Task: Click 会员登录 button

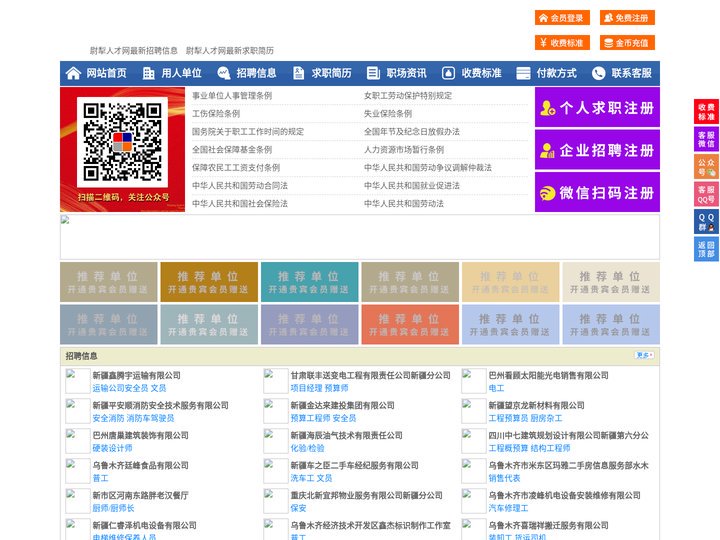Action: 562,18
